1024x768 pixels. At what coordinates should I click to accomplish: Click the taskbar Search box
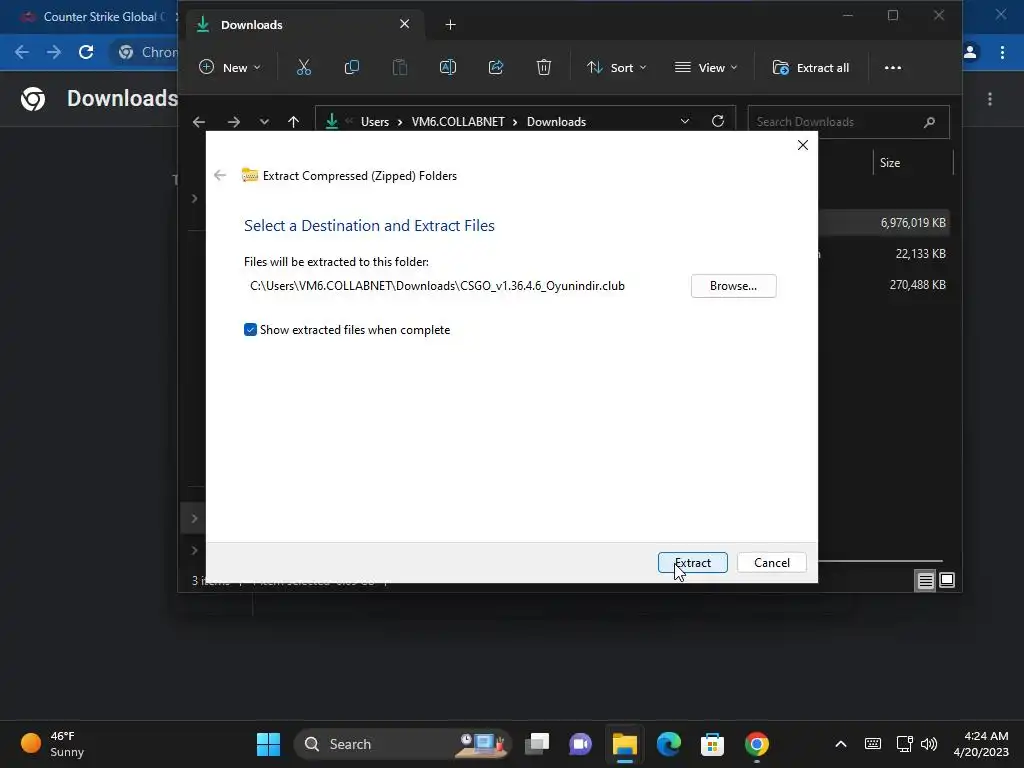402,744
